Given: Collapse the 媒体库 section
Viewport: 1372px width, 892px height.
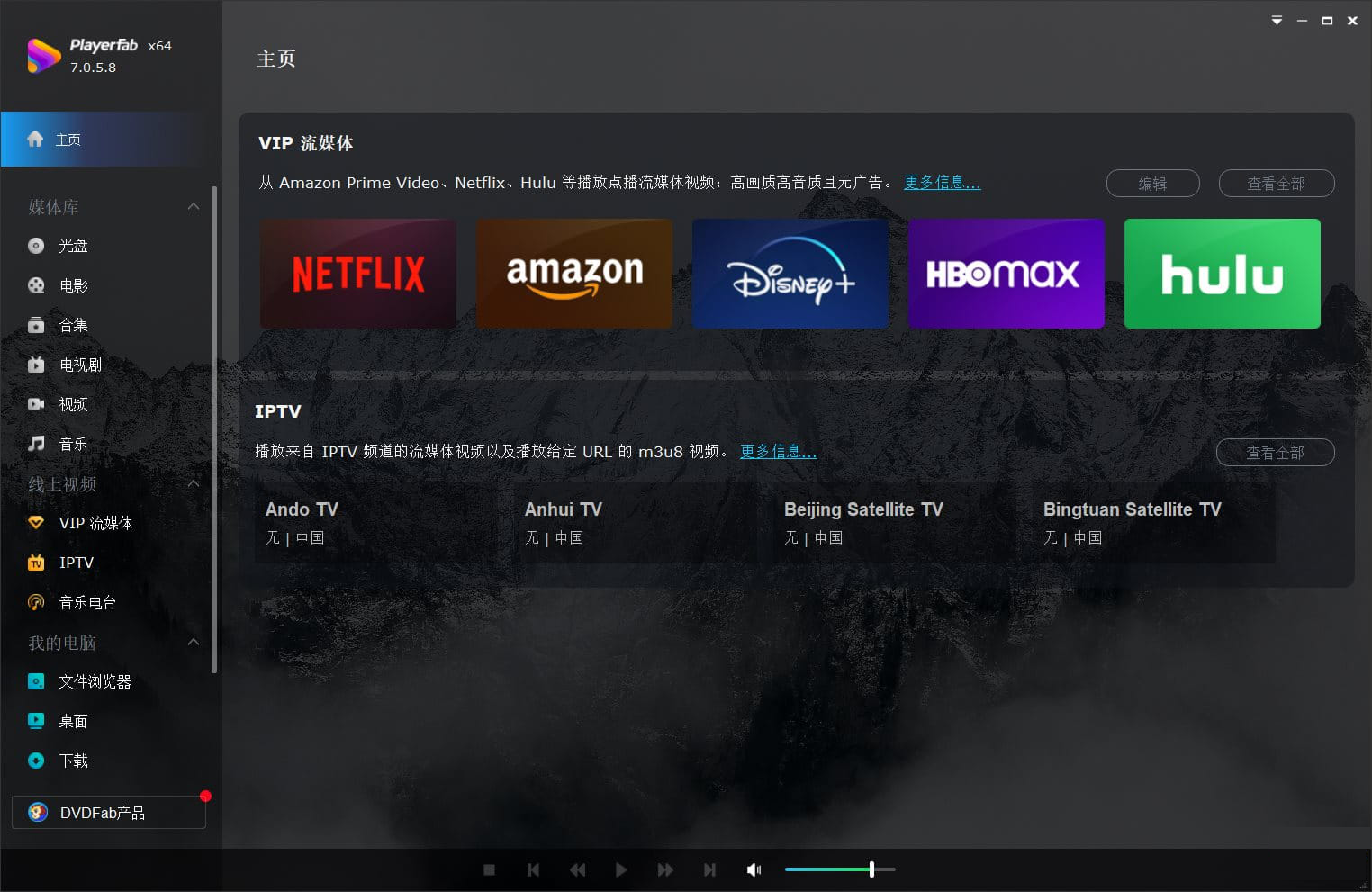Looking at the screenshot, I should pyautogui.click(x=194, y=206).
